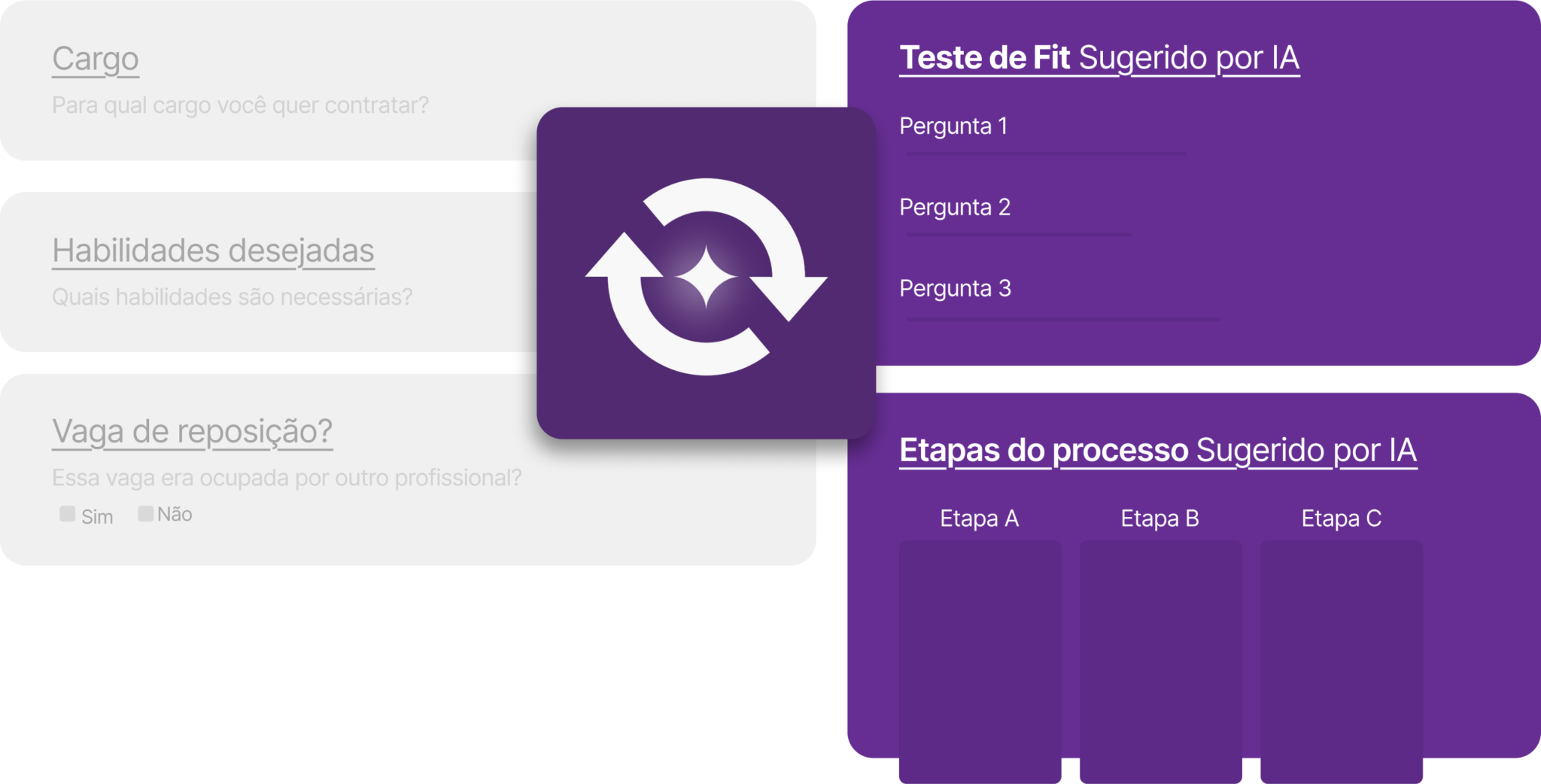The height and width of the screenshot is (784, 1541).
Task: Select Pergunta 1 in the fit test
Action: pyautogui.click(x=953, y=126)
